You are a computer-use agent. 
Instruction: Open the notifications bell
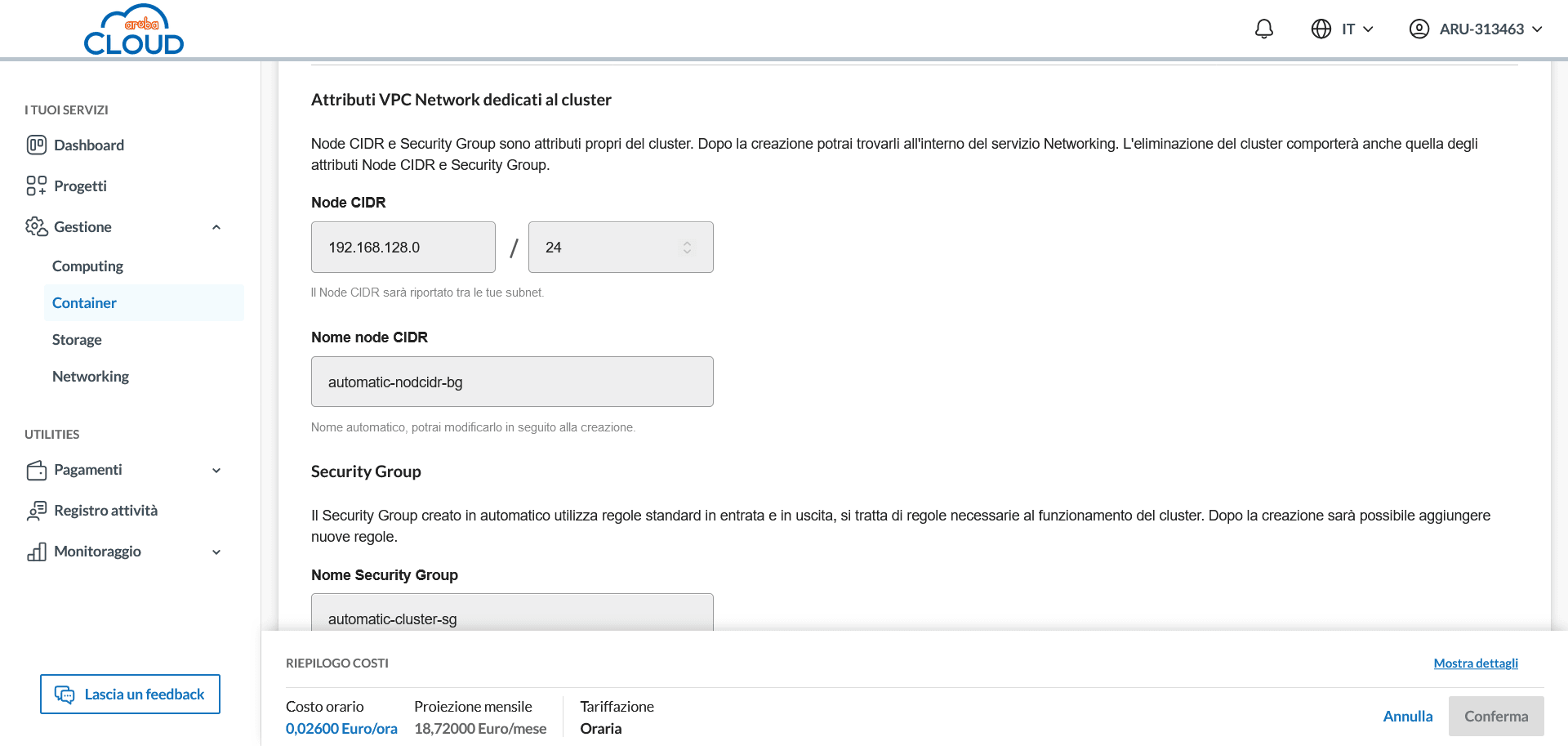click(1263, 29)
